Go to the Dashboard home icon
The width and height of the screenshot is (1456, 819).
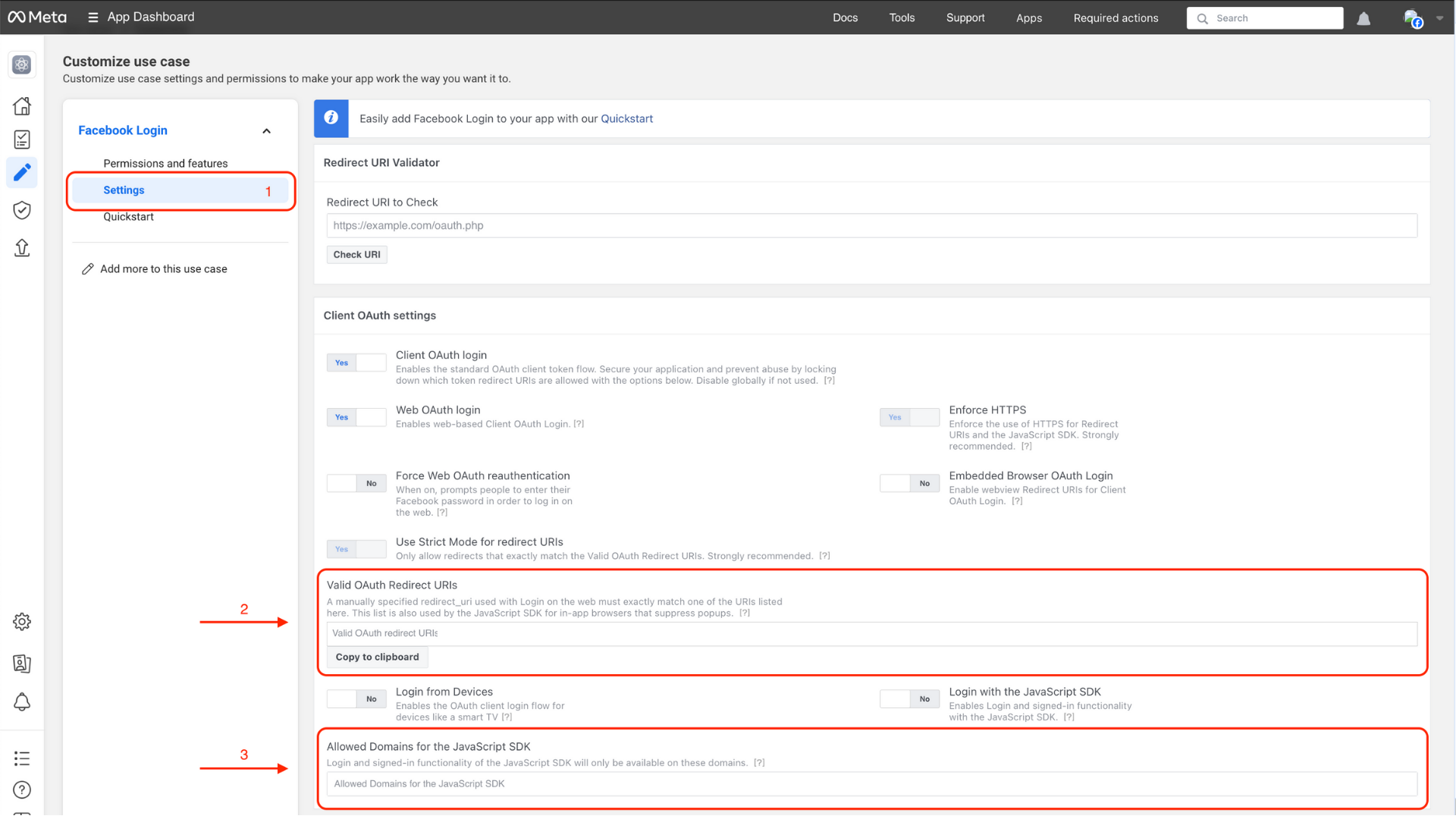[x=22, y=105]
